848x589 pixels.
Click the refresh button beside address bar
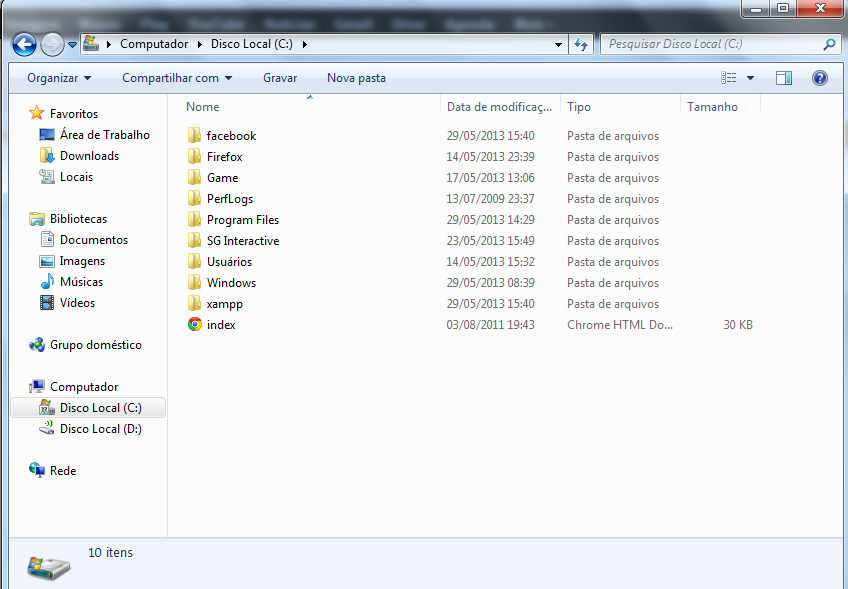click(x=581, y=44)
